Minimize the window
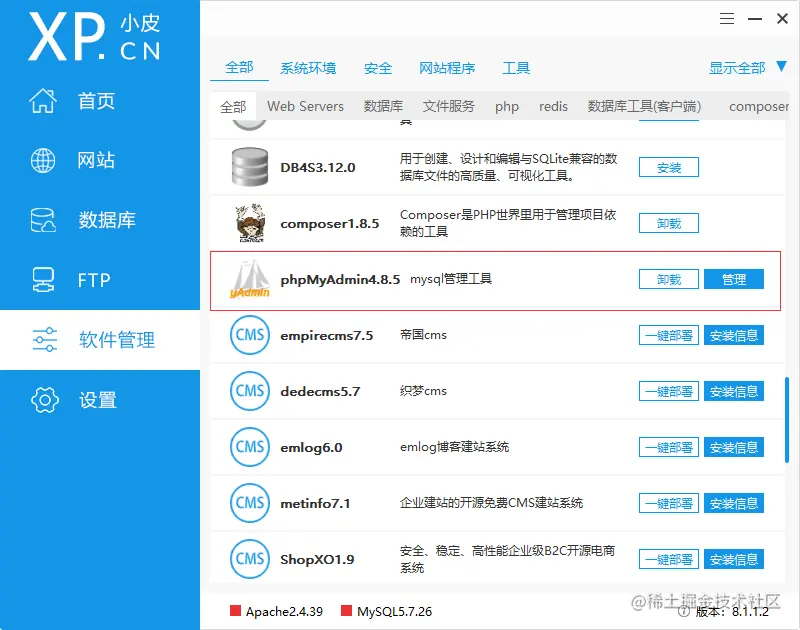The height and width of the screenshot is (630, 800). [x=755, y=19]
